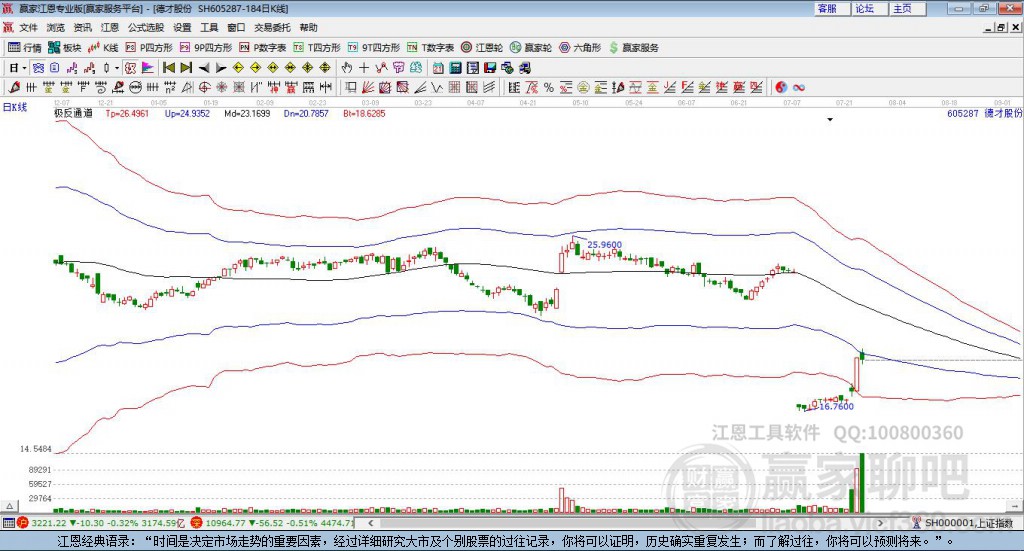Click the 论坛 forum button
The height and width of the screenshot is (551, 1024).
[x=870, y=8]
